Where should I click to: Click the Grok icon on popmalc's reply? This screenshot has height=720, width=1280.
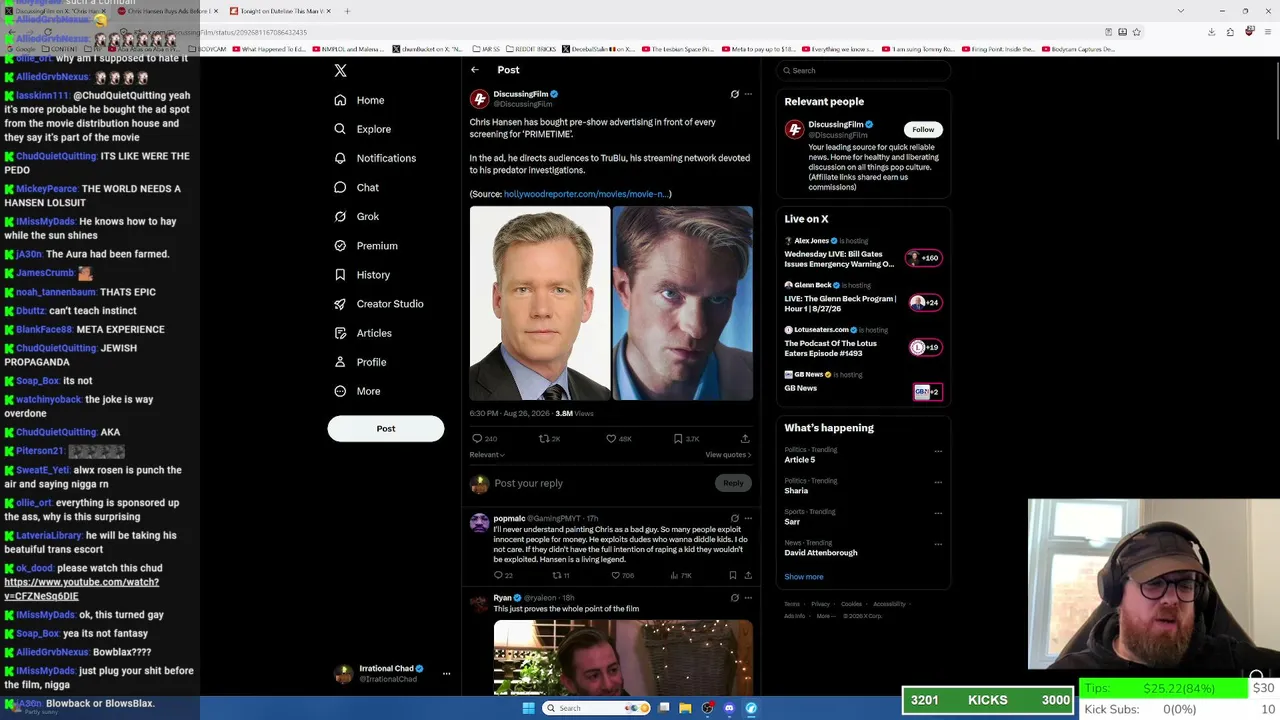click(734, 518)
